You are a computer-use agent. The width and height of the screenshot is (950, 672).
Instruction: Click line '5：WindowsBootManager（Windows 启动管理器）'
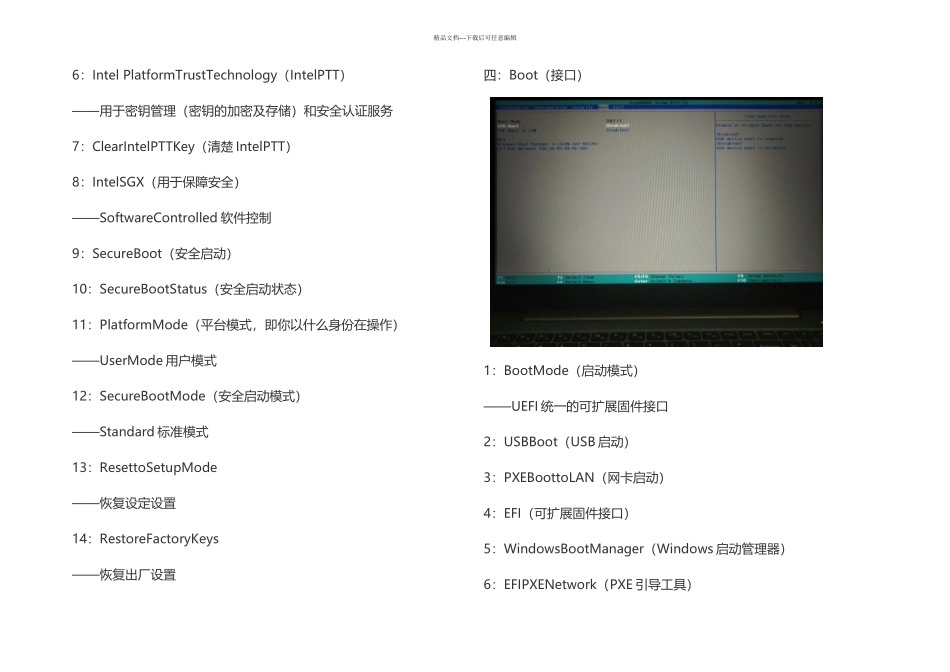634,549
